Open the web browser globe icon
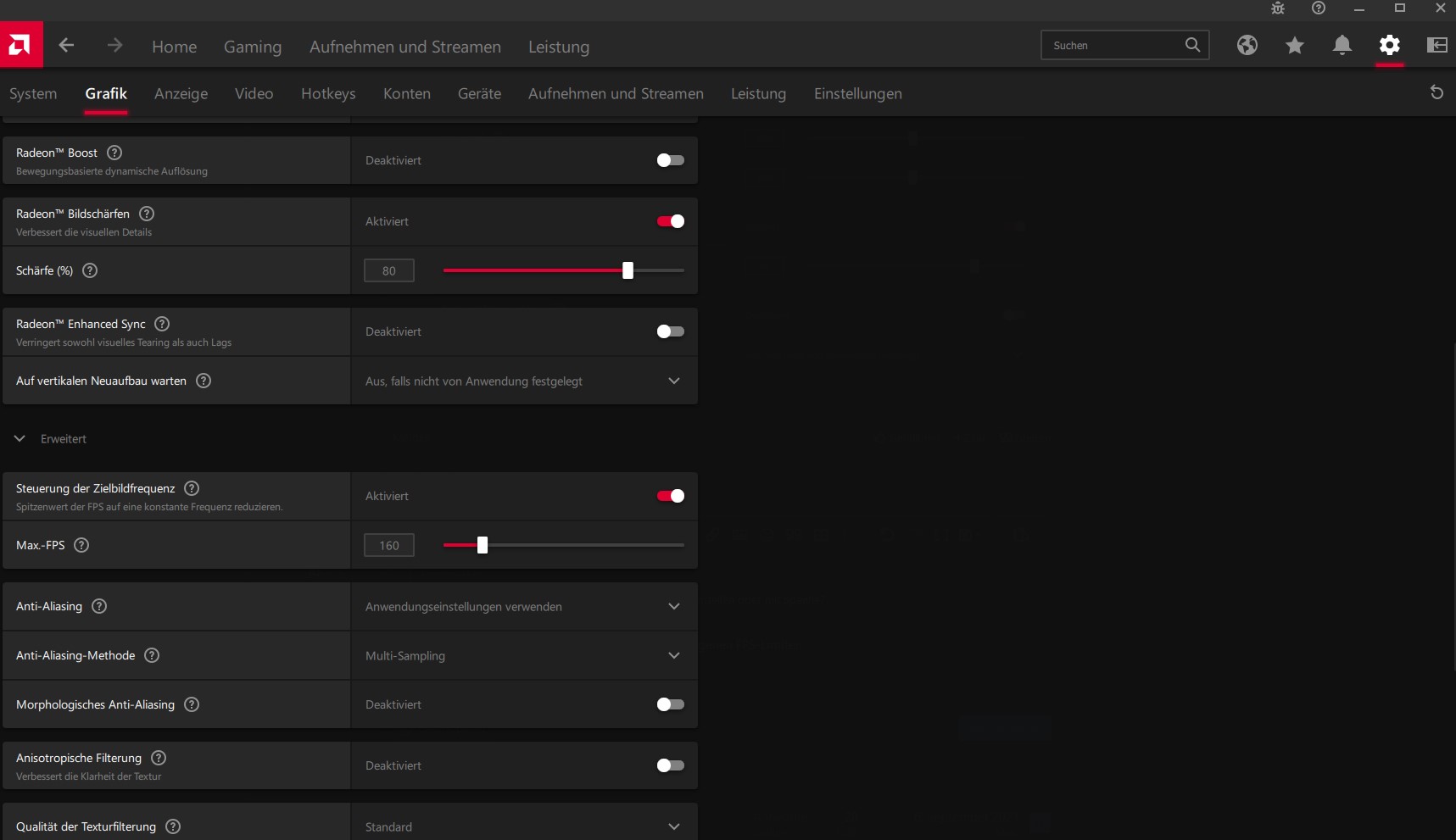This screenshot has width=1456, height=840. click(1247, 46)
